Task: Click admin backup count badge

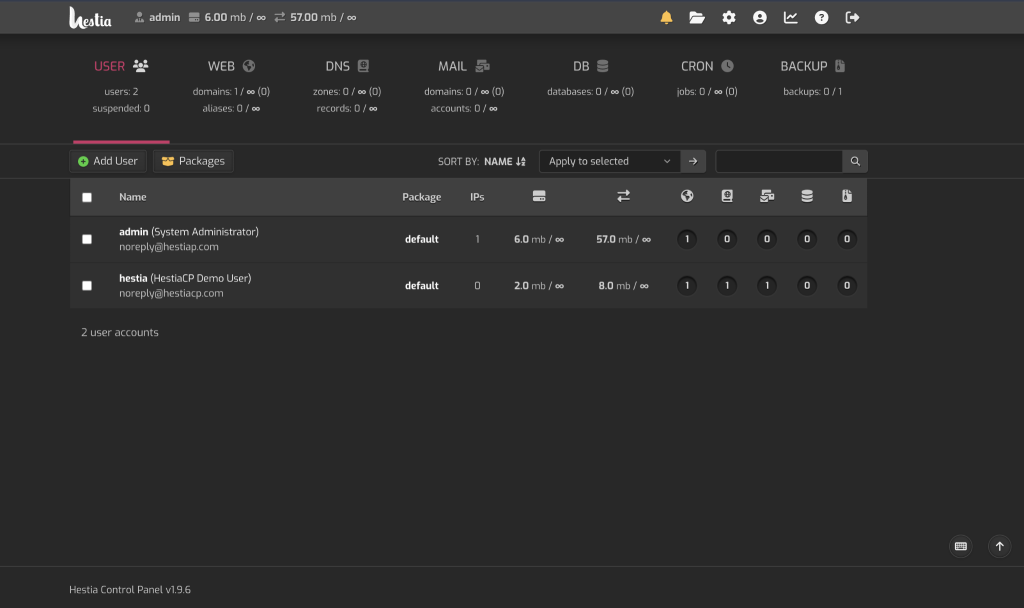Action: (x=847, y=239)
